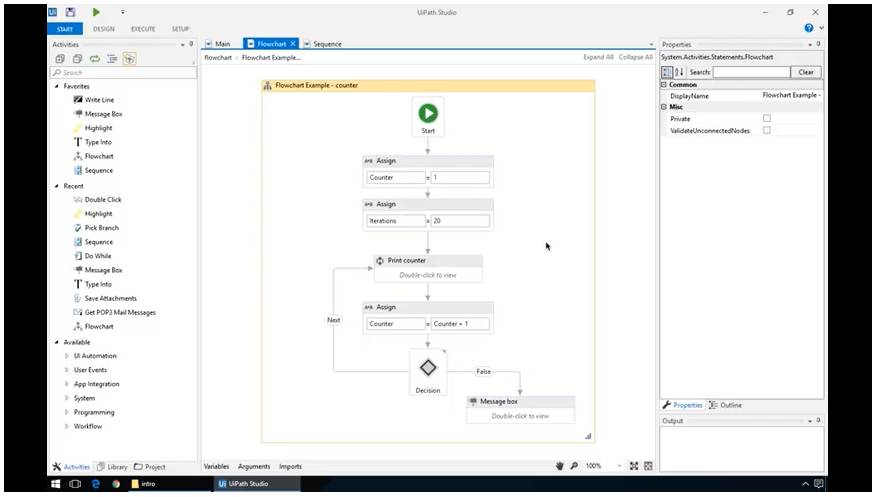Switch to the Properties panel tab
Viewport: 877px width, 497px height.
point(683,405)
